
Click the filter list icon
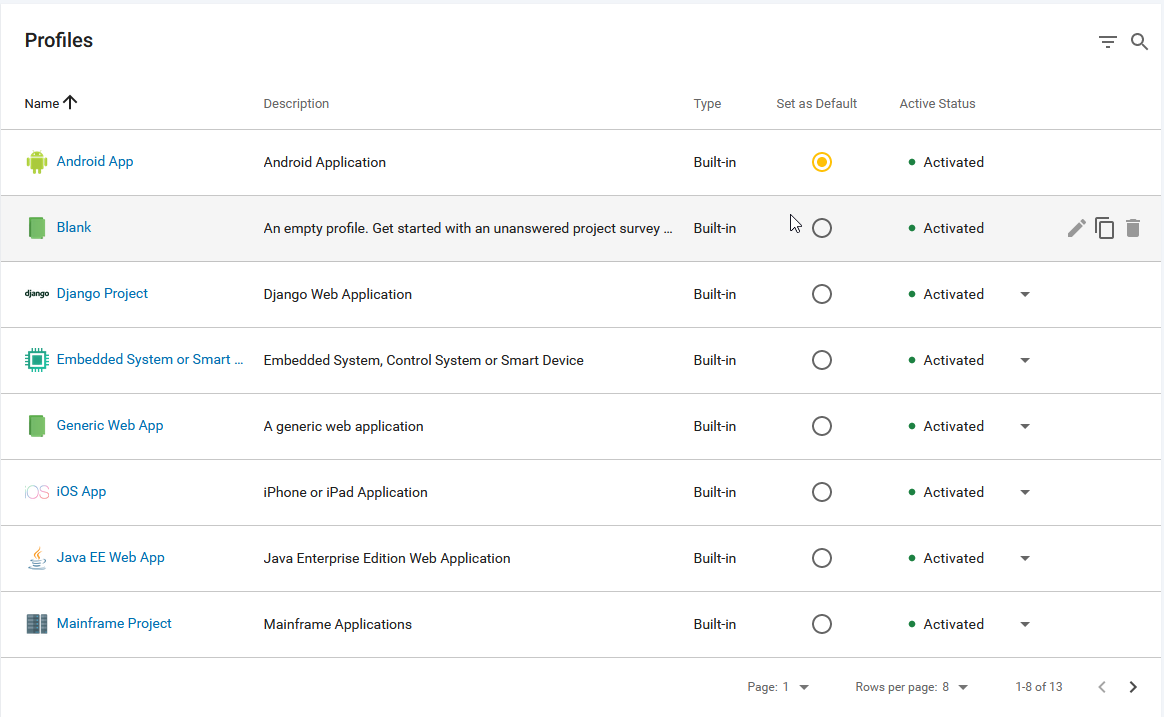coord(1107,42)
